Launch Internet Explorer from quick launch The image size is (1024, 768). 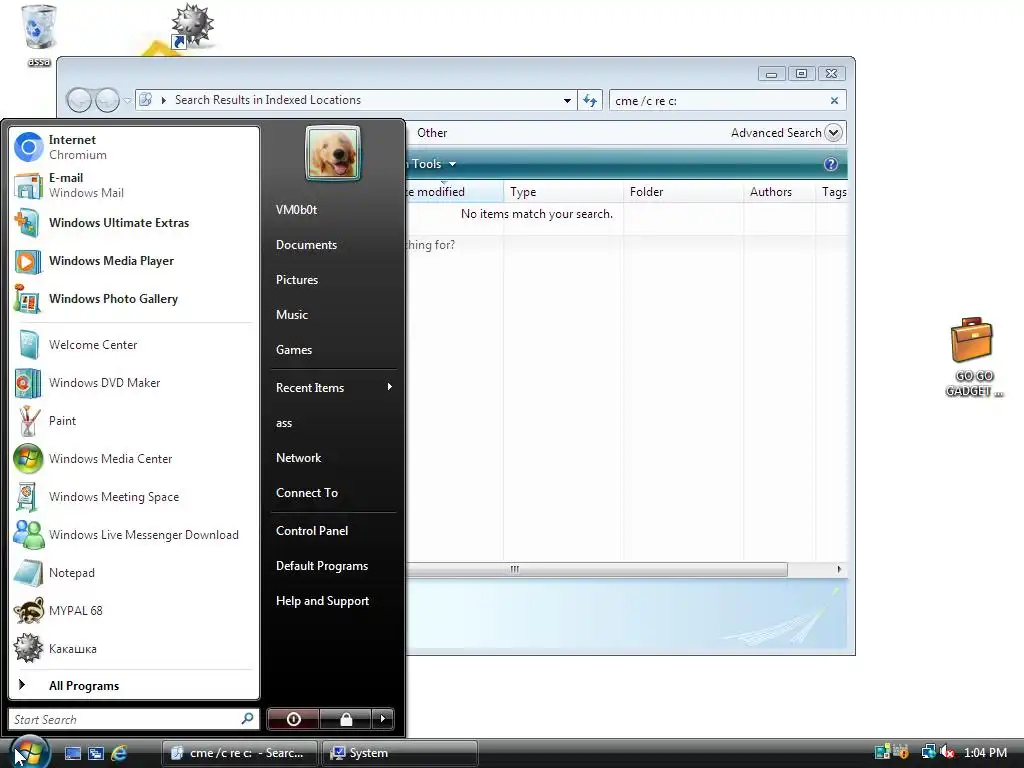pyautogui.click(x=119, y=753)
